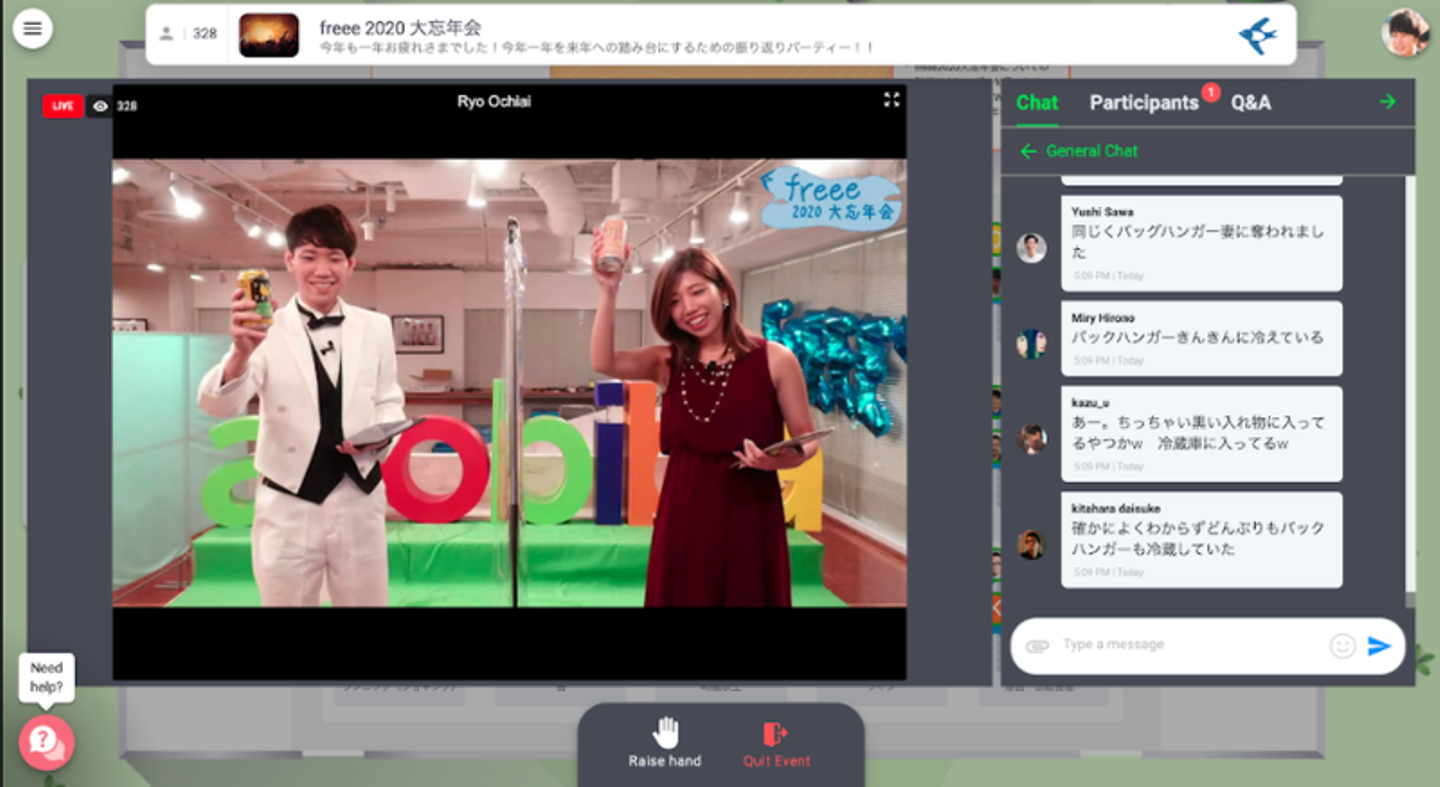1440x787 pixels.
Task: Click the Participants notification badge
Action: (x=1210, y=92)
